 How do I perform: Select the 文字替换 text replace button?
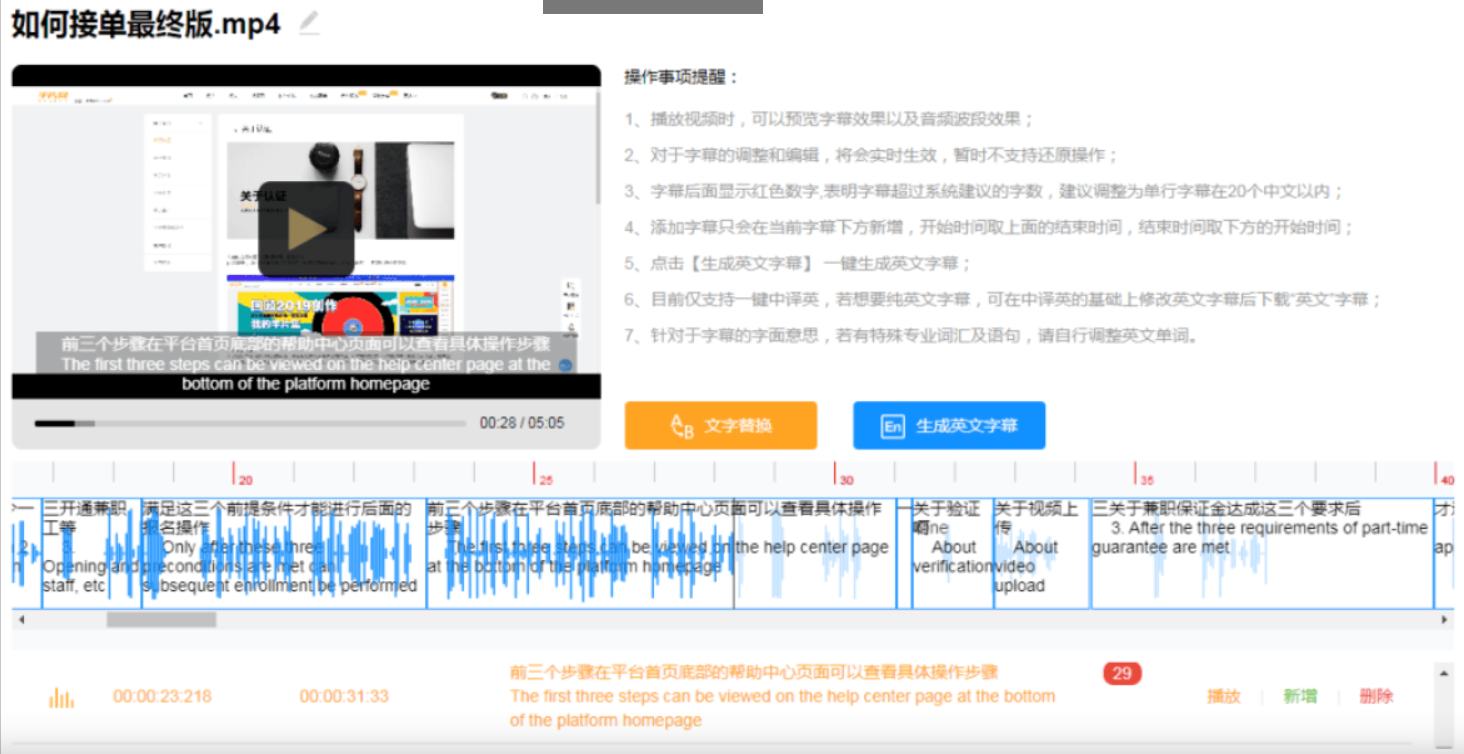pyautogui.click(x=720, y=425)
